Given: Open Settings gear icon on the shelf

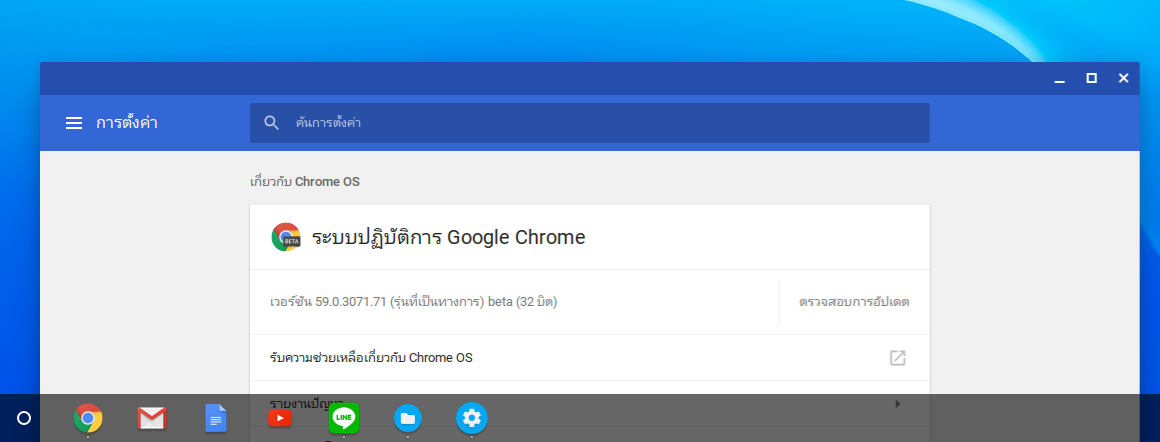Looking at the screenshot, I should tap(471, 418).
